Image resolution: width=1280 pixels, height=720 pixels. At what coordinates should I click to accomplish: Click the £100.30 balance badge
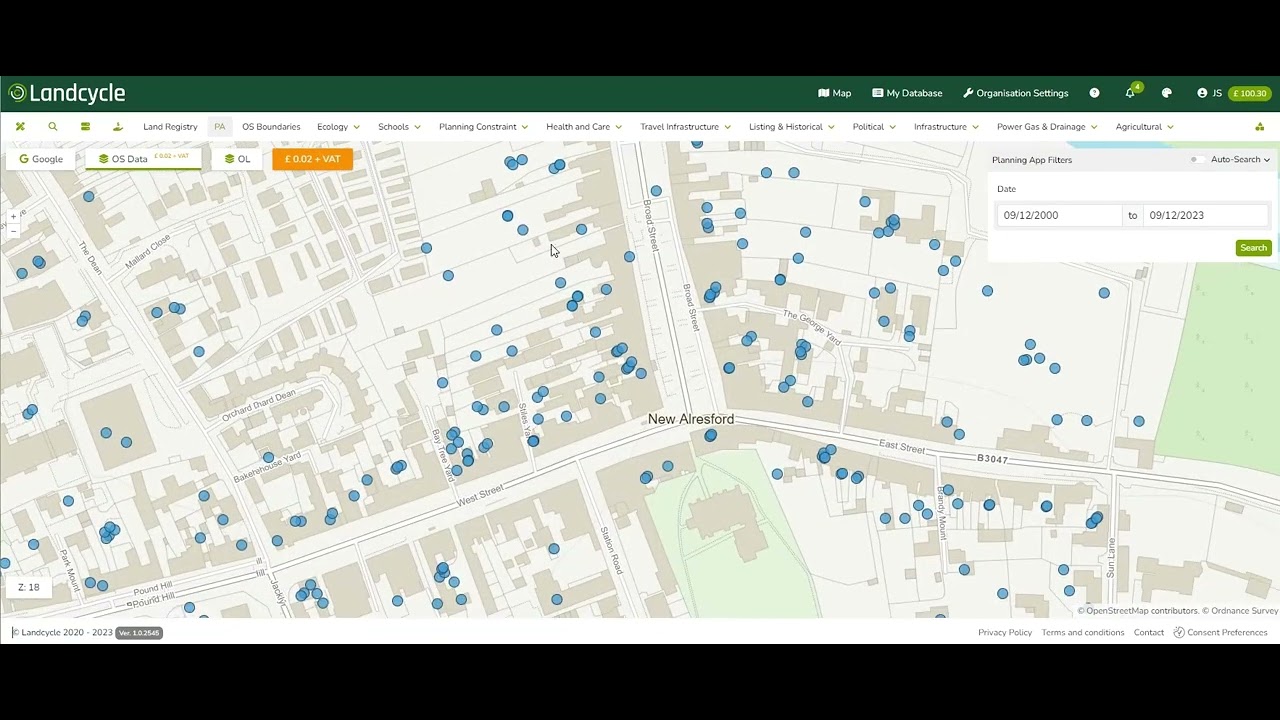[x=1249, y=93]
